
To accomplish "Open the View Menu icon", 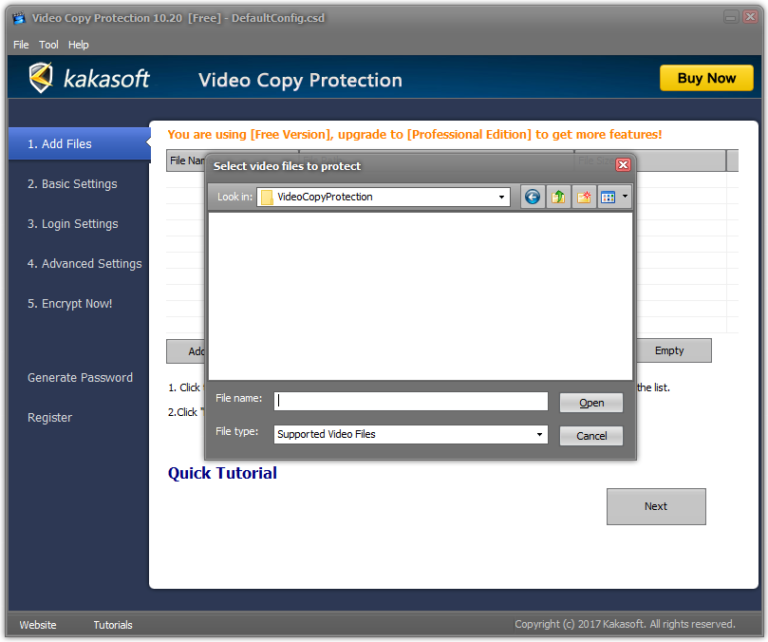I will [608, 197].
